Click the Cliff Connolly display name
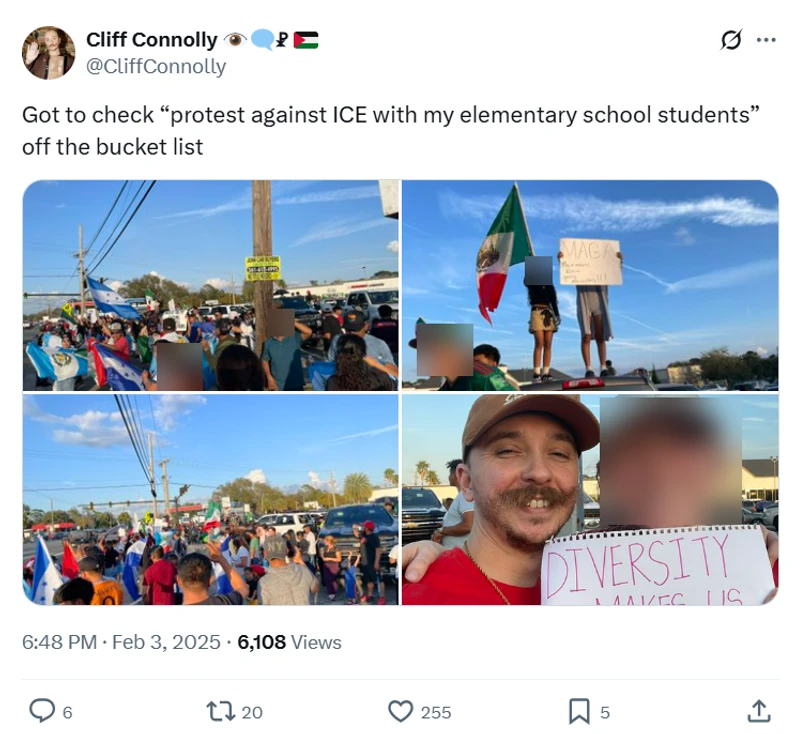 click(152, 39)
